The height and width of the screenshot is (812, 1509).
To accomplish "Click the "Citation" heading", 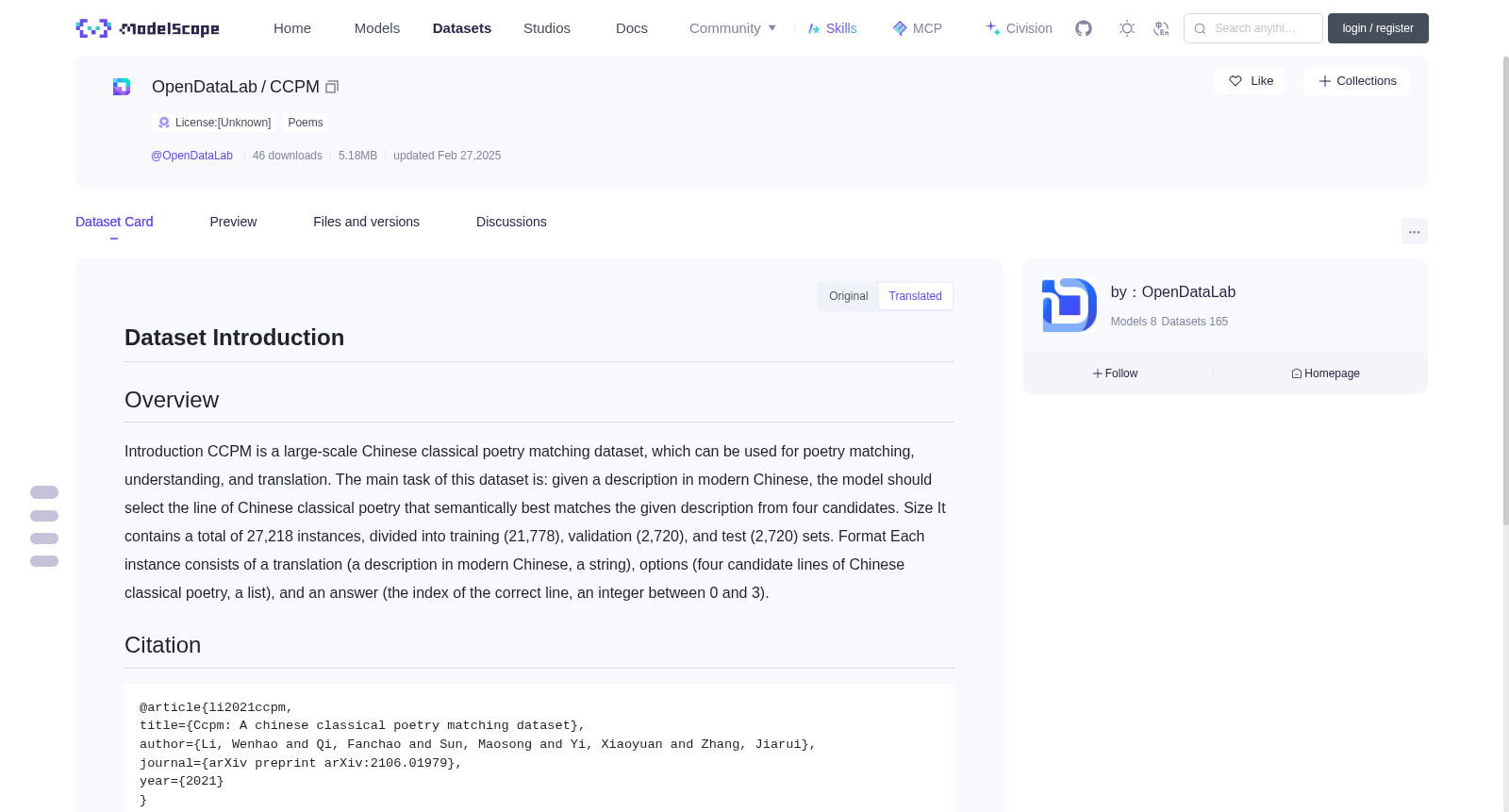I will (163, 645).
